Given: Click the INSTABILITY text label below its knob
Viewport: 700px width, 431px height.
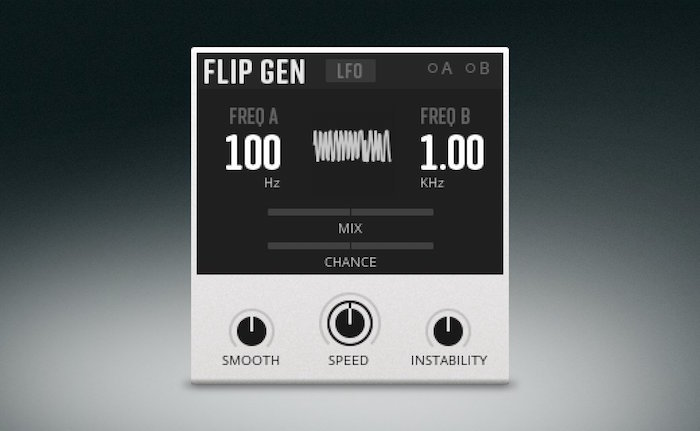Looking at the screenshot, I should pyautogui.click(x=449, y=360).
